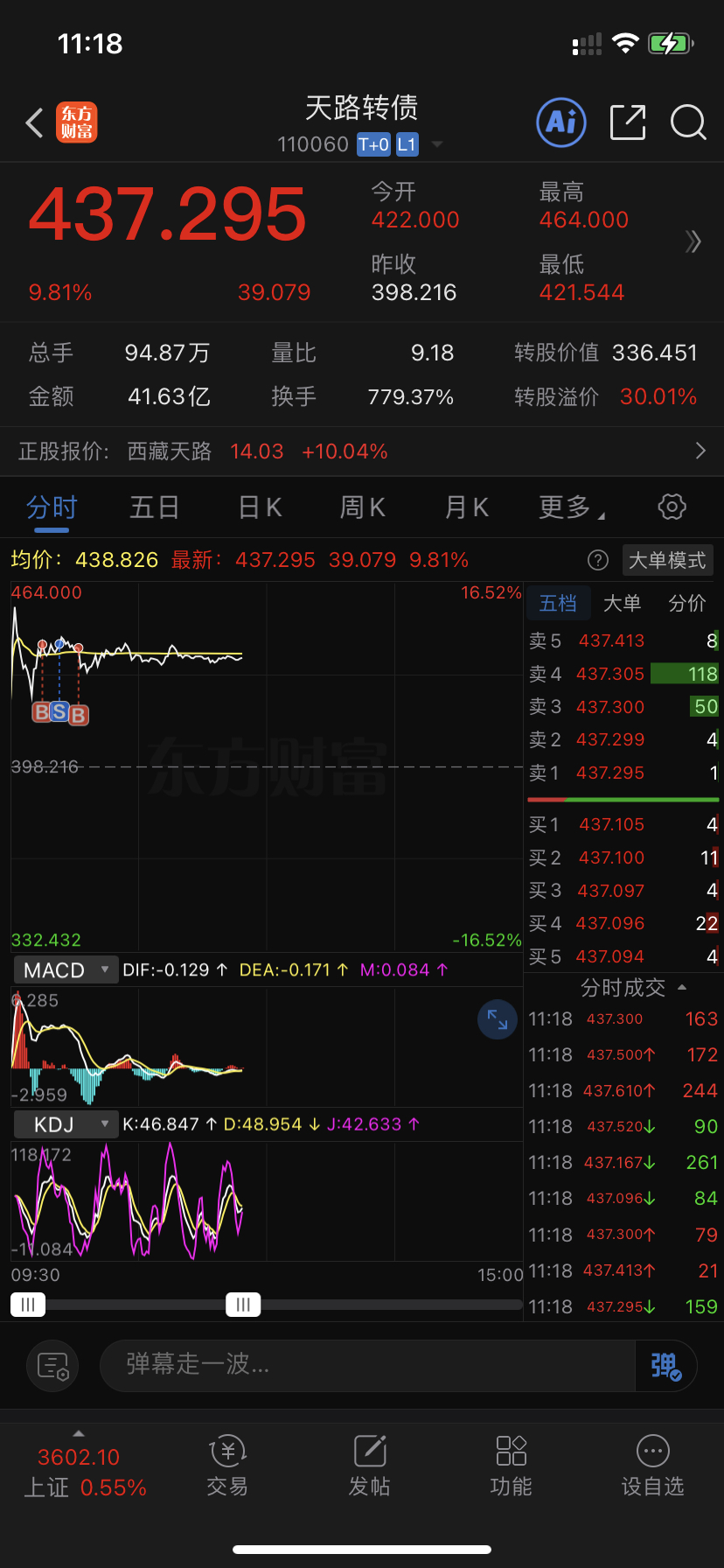Screen dimensions: 724x1568
Task: Tap 卖4 price 437.305
Action: [x=610, y=674]
